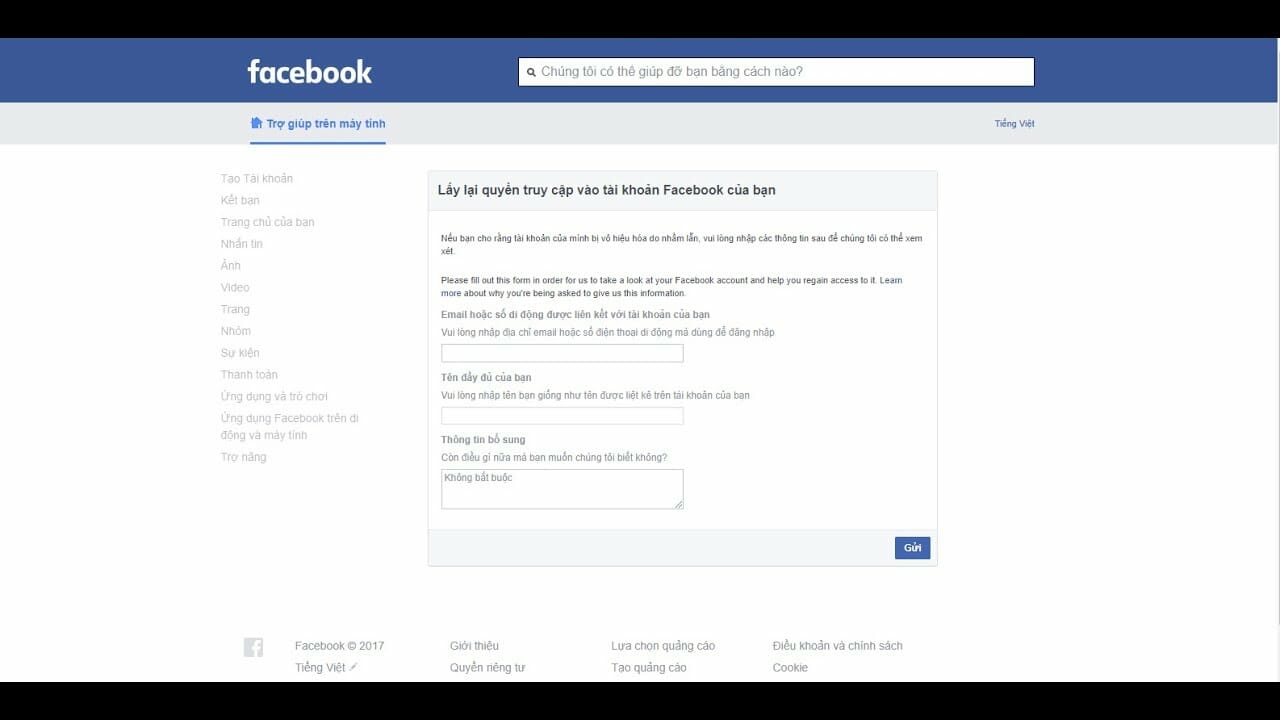Screen dimensions: 1280x720
Task: Submit the form with the Gửi button
Action: click(x=912, y=548)
